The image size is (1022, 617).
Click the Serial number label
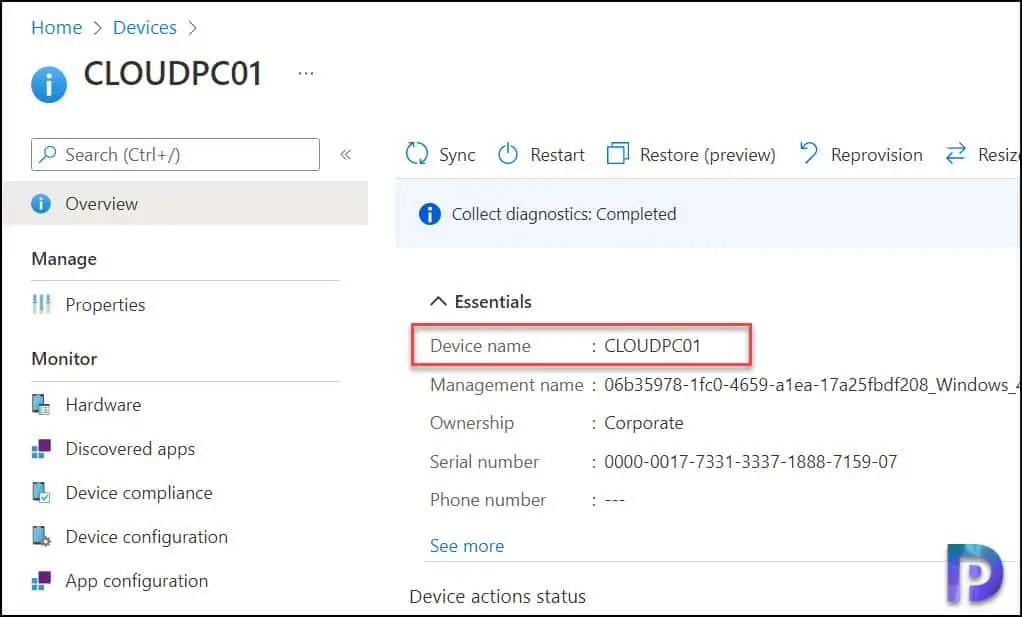click(484, 461)
